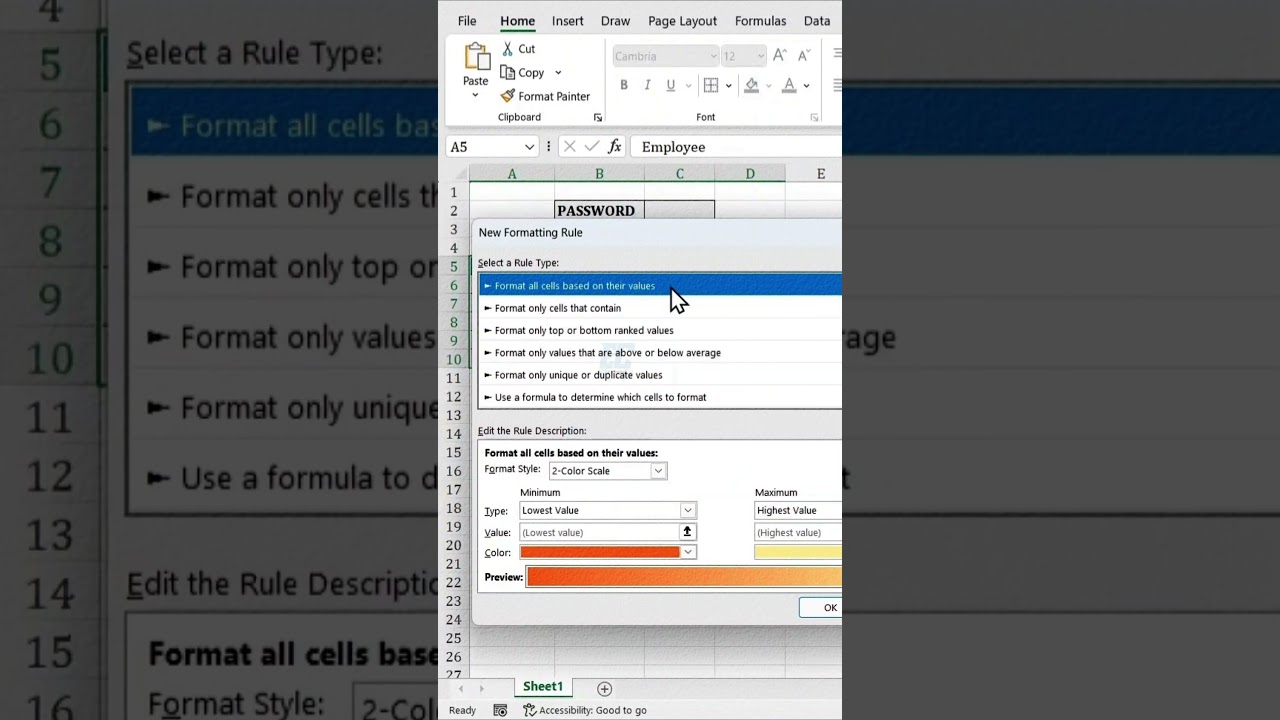1280x720 pixels.
Task: Toggle underline formatting
Action: [x=670, y=85]
